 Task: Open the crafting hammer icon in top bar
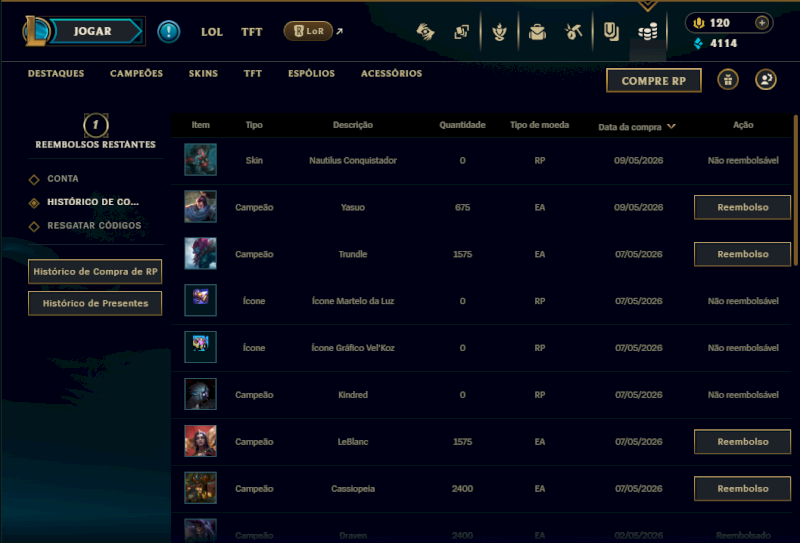425,32
